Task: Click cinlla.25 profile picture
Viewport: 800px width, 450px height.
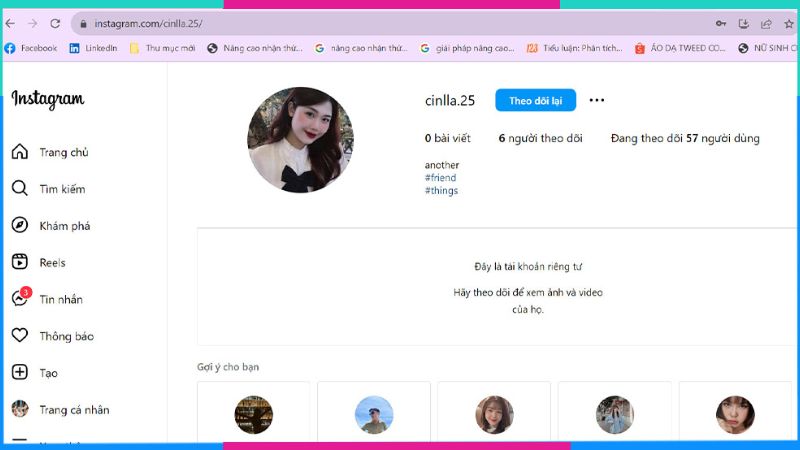Action: tap(300, 139)
